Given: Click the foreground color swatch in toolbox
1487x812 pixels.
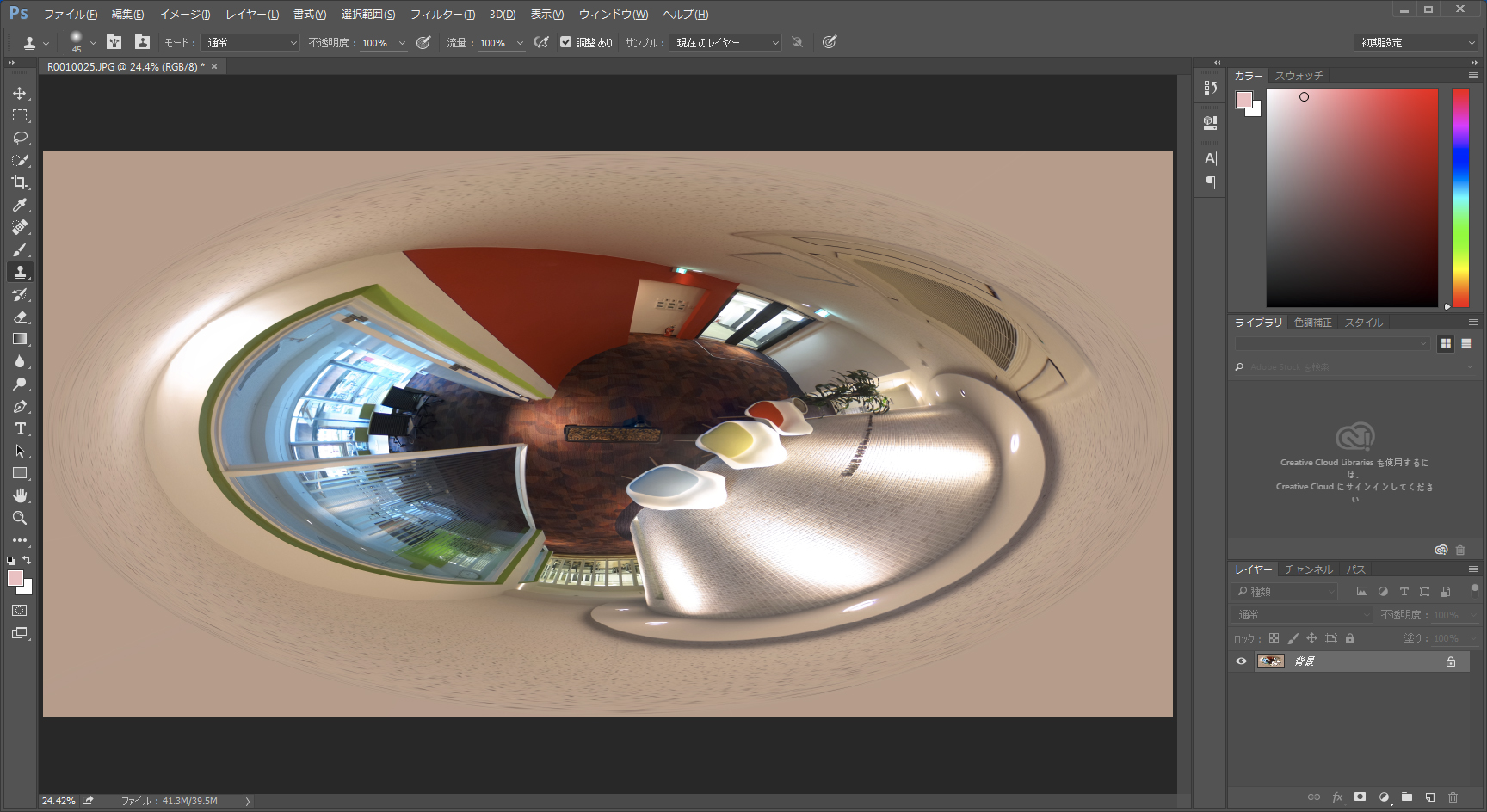Looking at the screenshot, I should coord(15,578).
